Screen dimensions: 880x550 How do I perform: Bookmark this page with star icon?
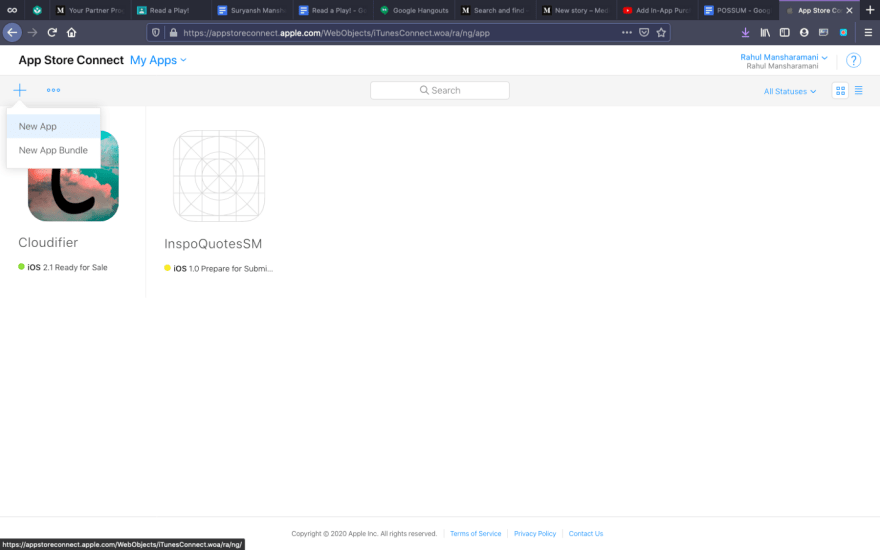point(661,33)
